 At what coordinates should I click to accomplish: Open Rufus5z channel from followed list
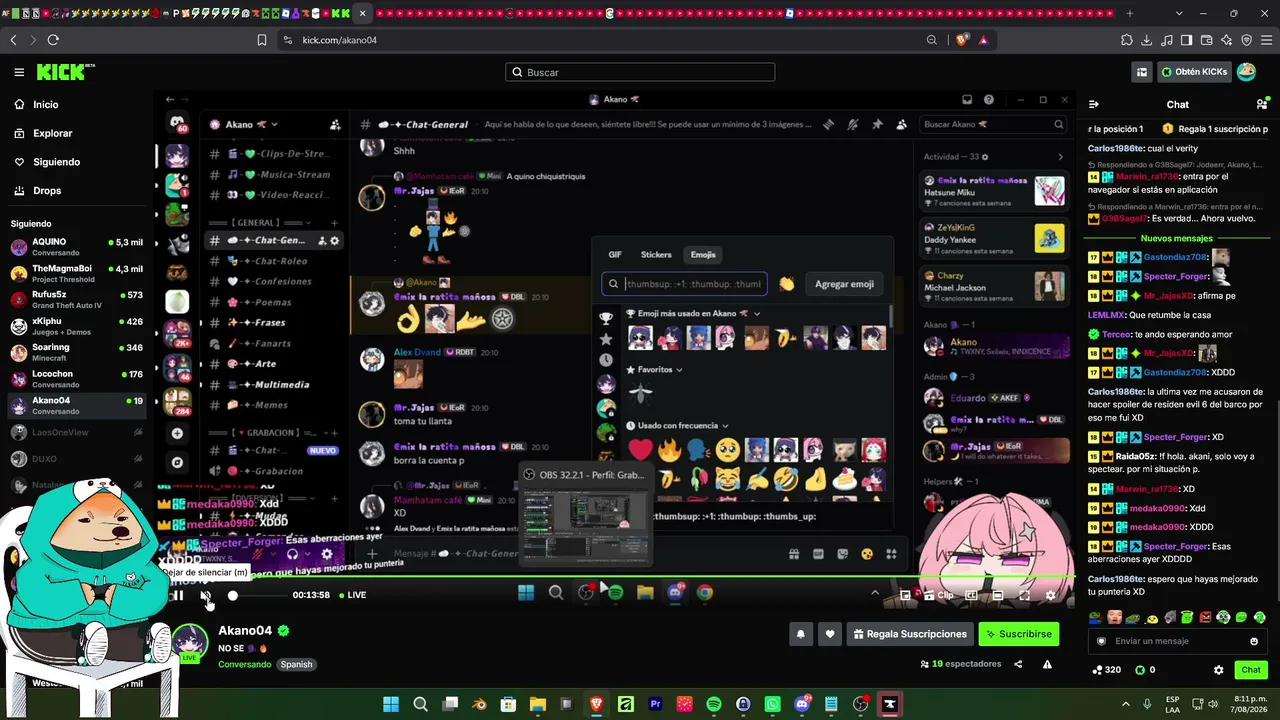coord(77,300)
